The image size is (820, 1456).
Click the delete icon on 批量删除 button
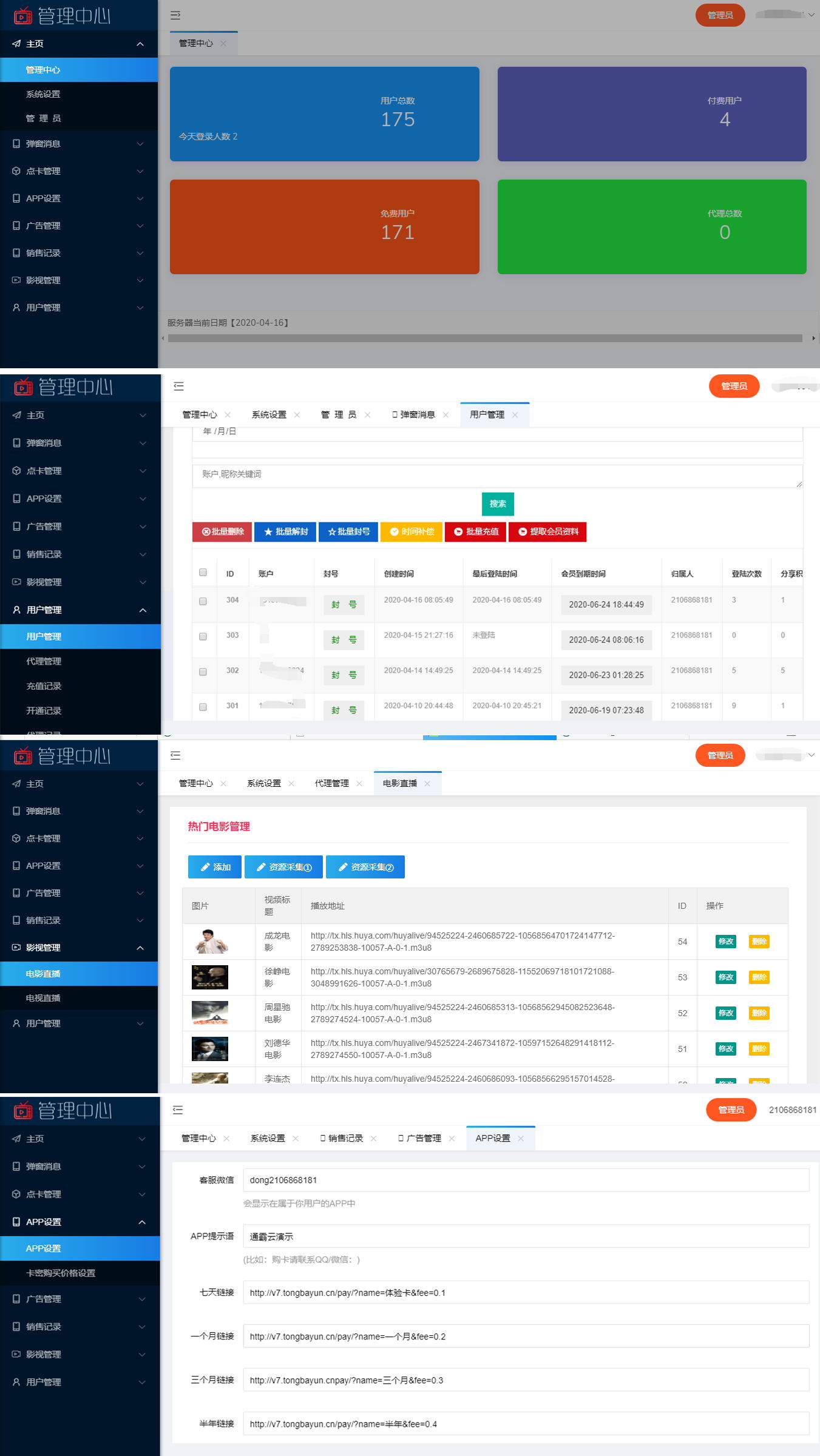point(206,531)
